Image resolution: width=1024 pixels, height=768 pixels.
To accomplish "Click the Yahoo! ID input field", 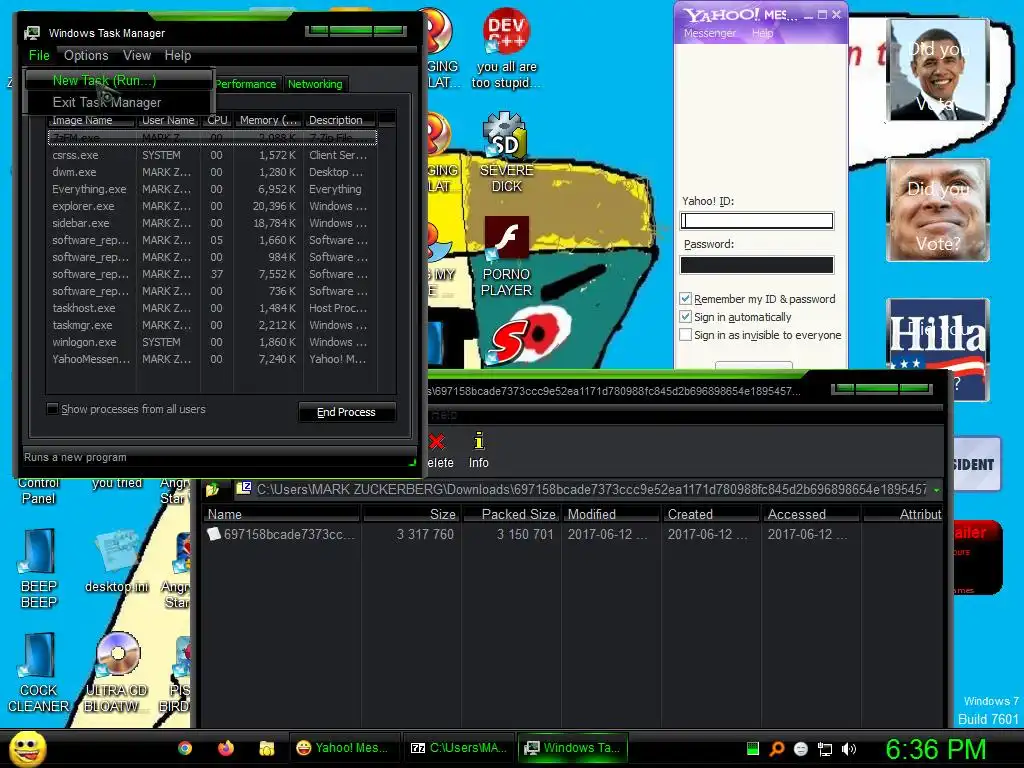I will coord(757,221).
